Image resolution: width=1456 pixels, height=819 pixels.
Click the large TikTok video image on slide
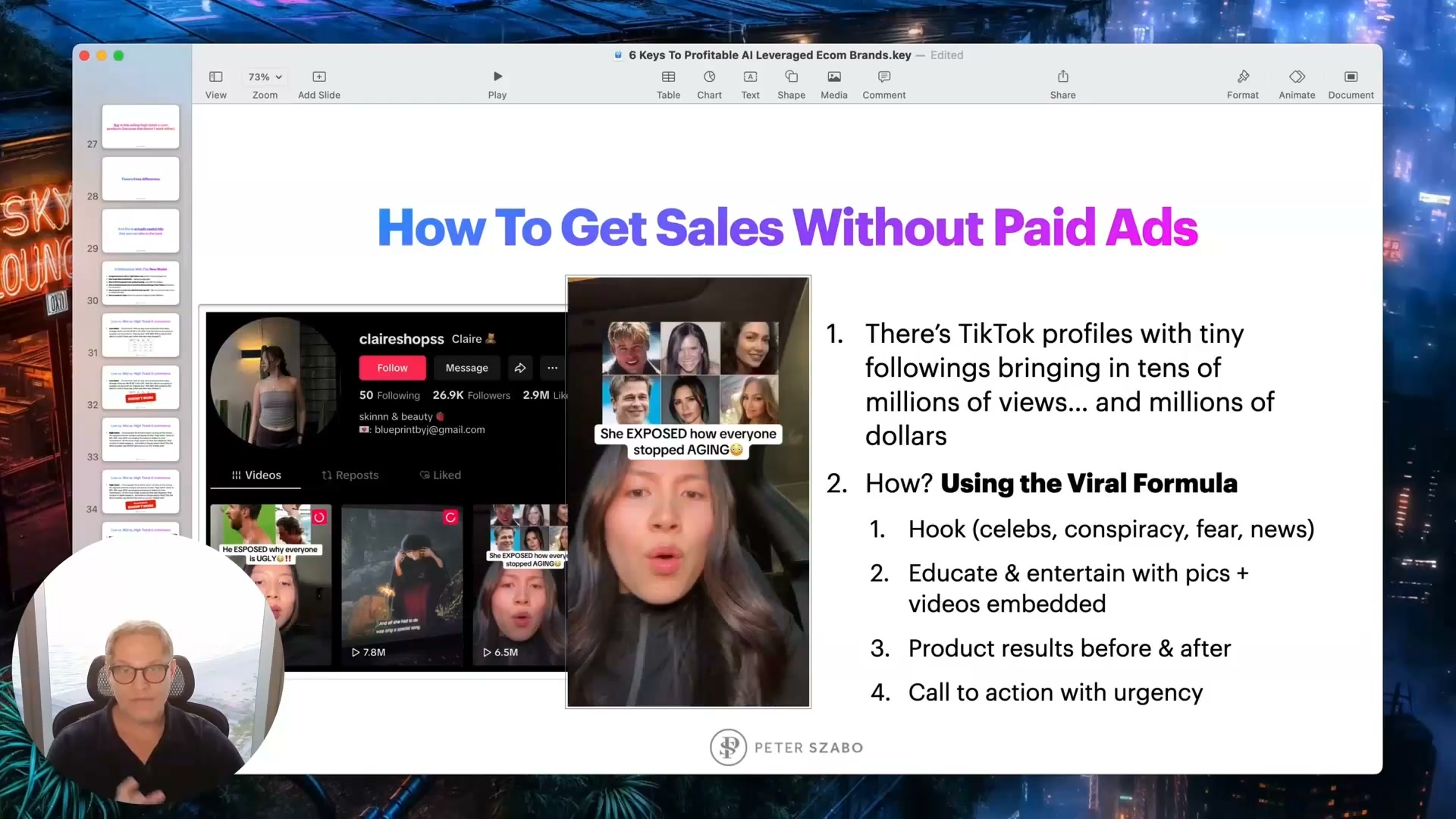689,491
